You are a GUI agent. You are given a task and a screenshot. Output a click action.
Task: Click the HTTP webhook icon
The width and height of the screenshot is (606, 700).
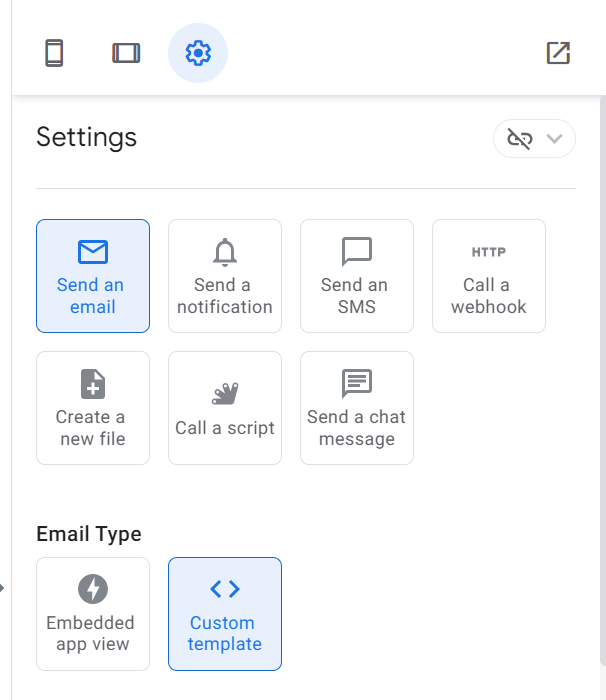click(489, 252)
